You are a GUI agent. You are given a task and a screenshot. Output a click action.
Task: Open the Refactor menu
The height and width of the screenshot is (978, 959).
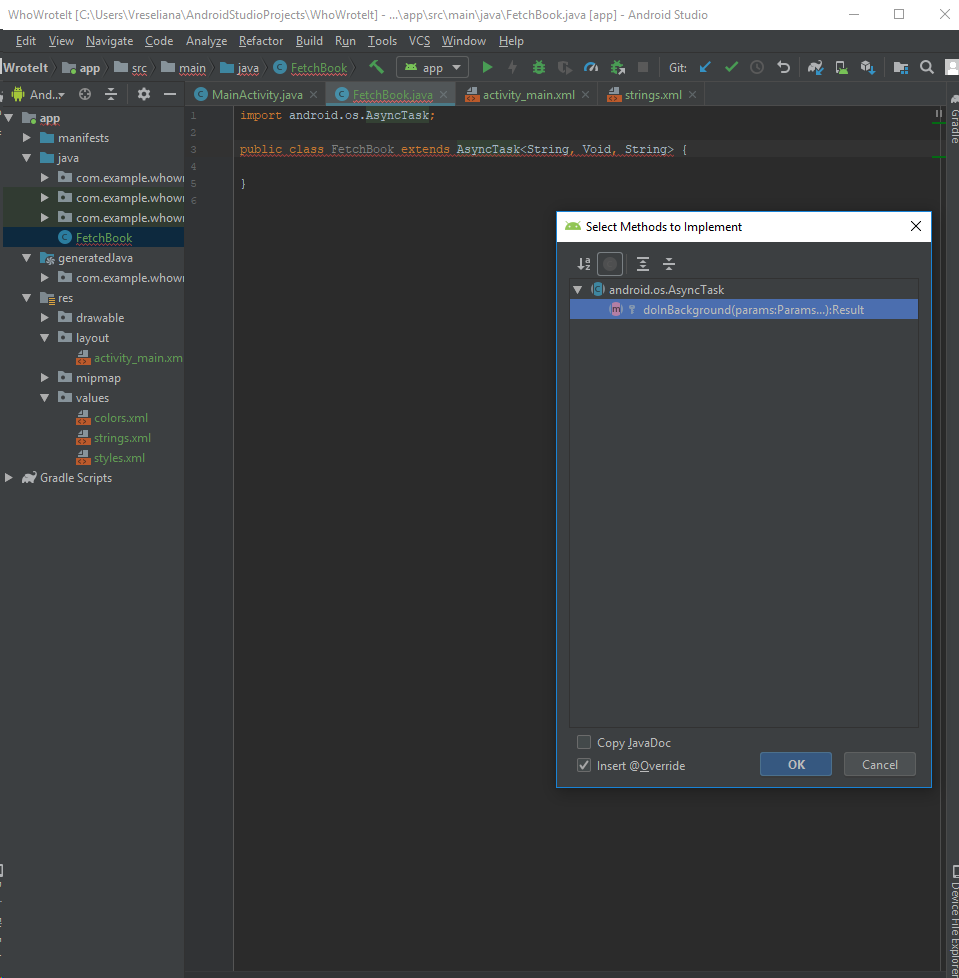(261, 41)
